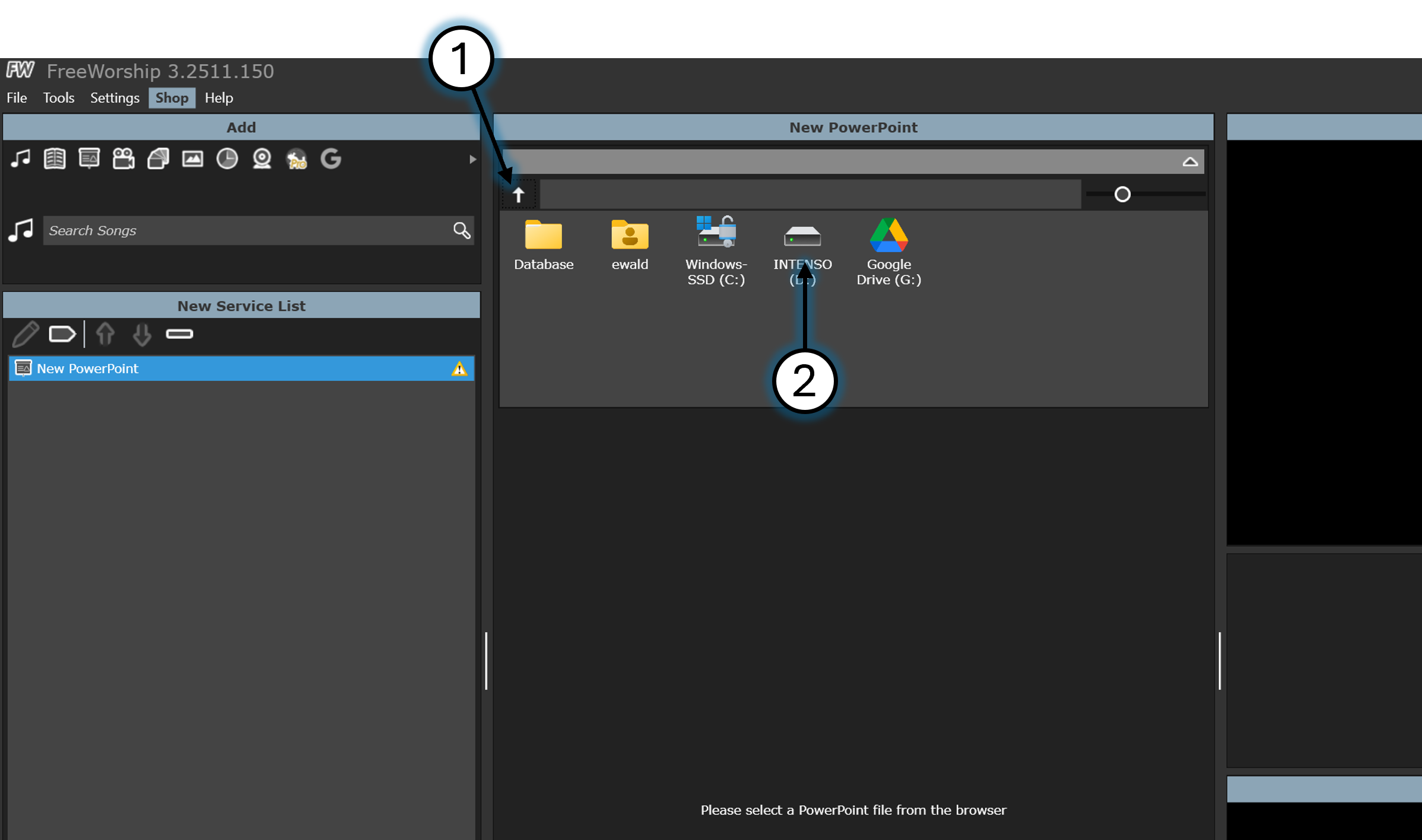Viewport: 1422px width, 840px height.
Task: Click the warning icon on New PowerPoint
Action: pyautogui.click(x=459, y=369)
